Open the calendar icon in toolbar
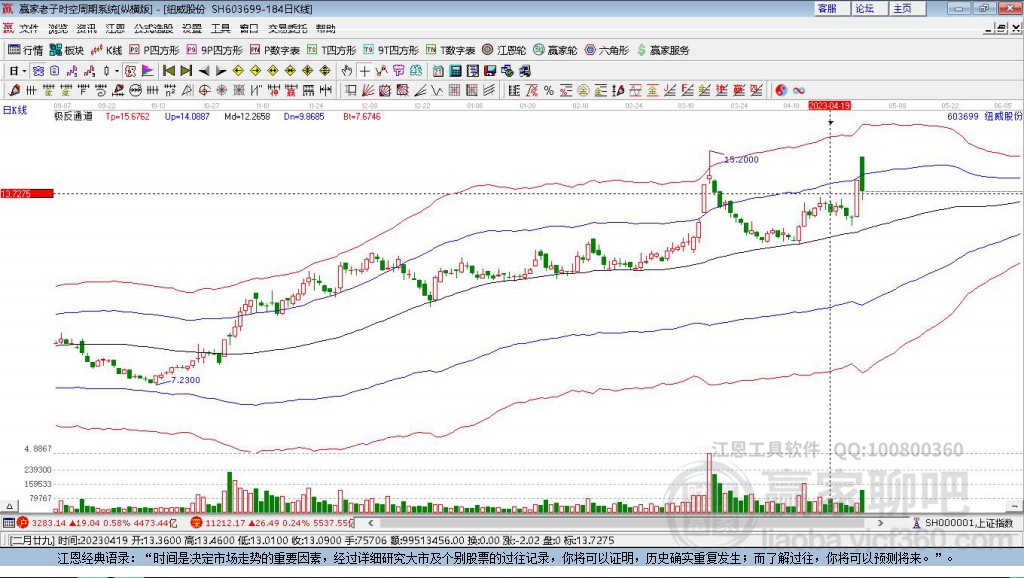The width and height of the screenshot is (1024, 578). pos(438,71)
